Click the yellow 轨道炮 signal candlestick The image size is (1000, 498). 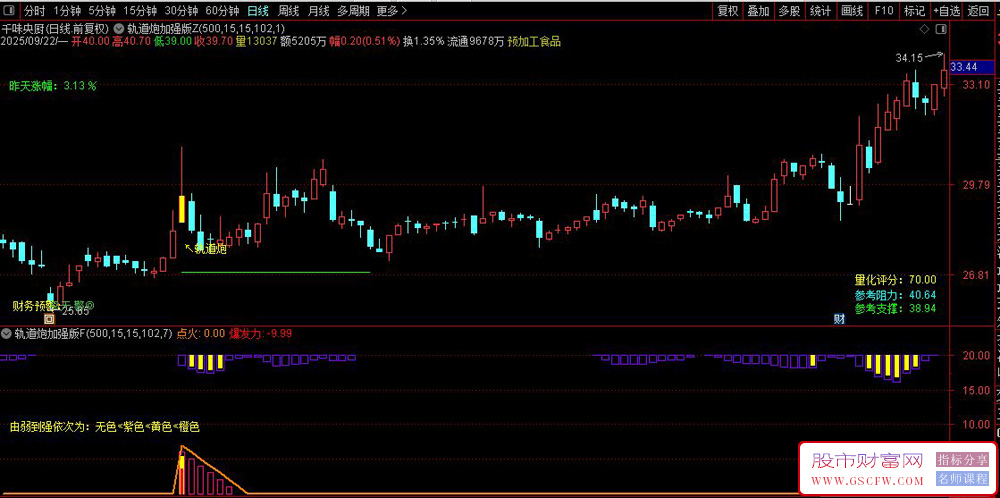click(182, 209)
